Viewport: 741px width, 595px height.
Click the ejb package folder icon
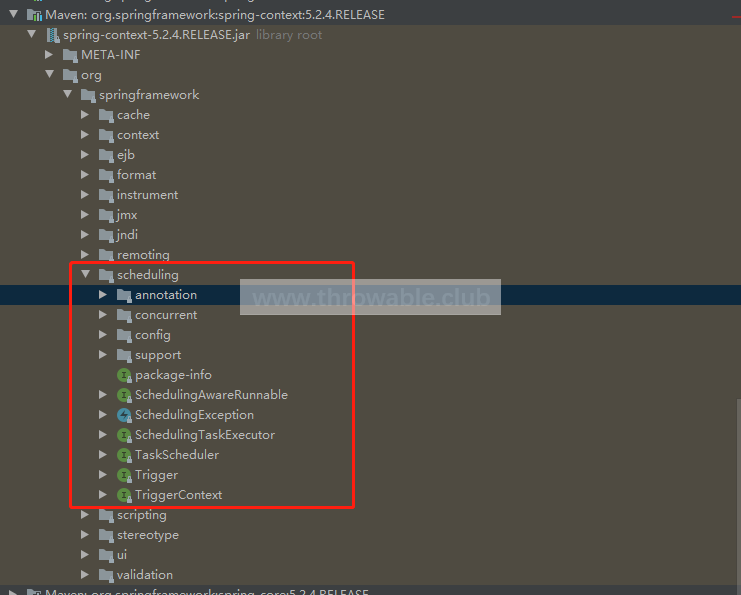pyautogui.click(x=106, y=155)
